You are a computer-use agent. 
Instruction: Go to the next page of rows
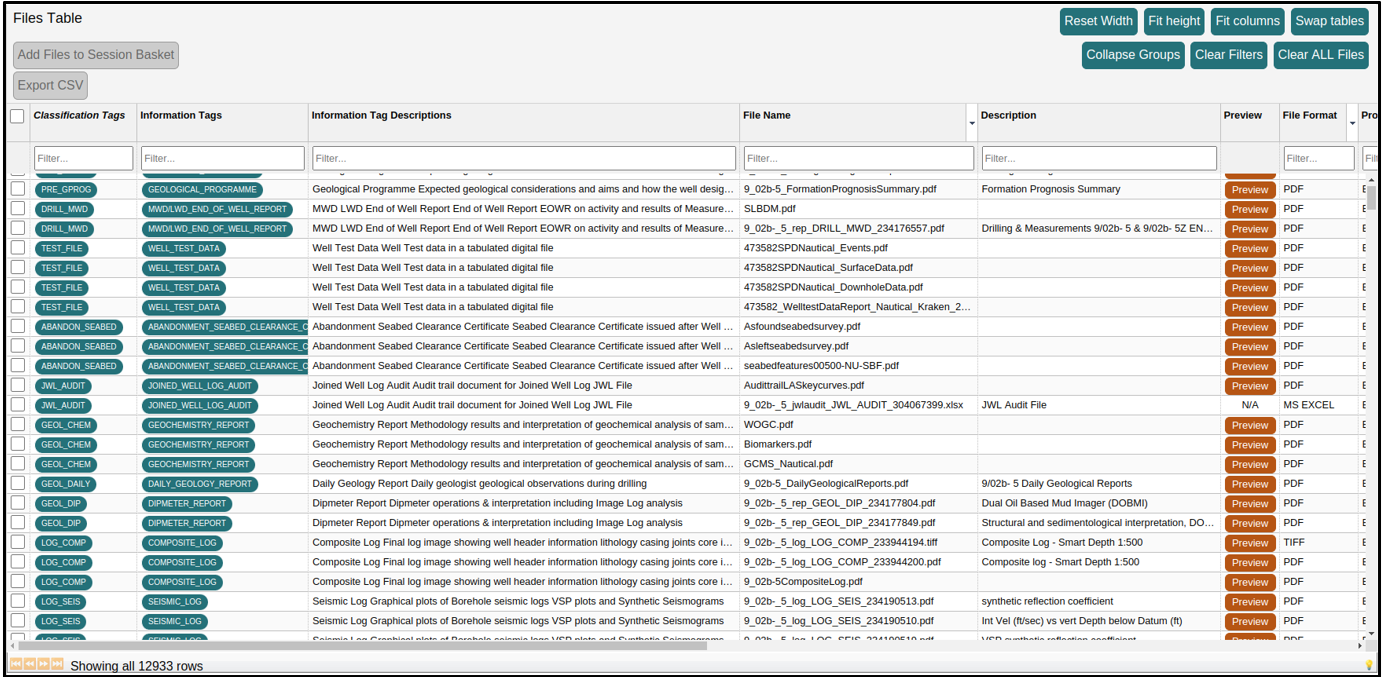(44, 664)
